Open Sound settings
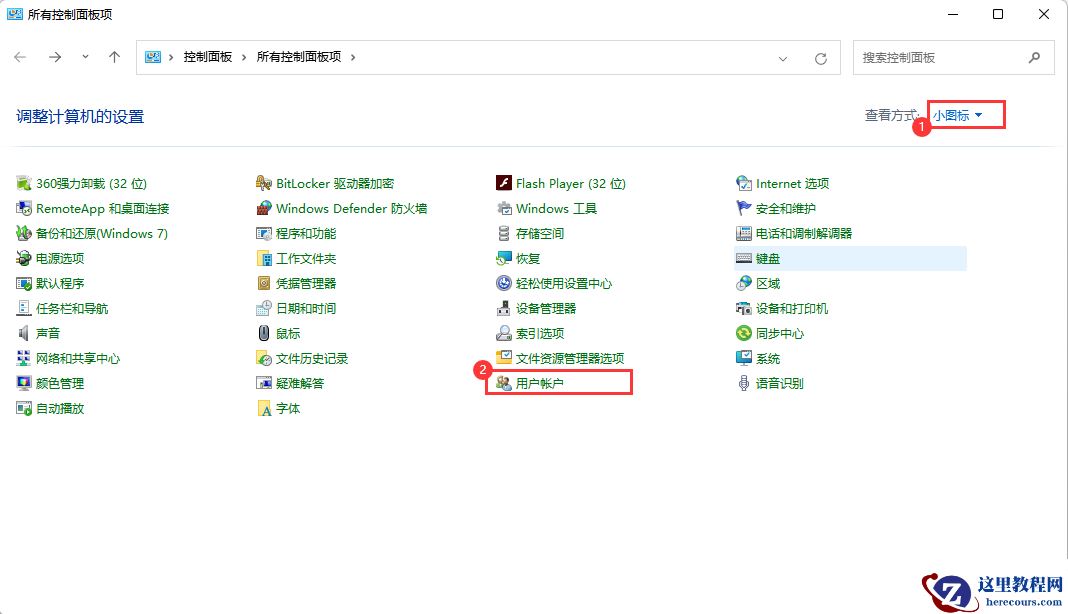The image size is (1068, 614). point(47,332)
